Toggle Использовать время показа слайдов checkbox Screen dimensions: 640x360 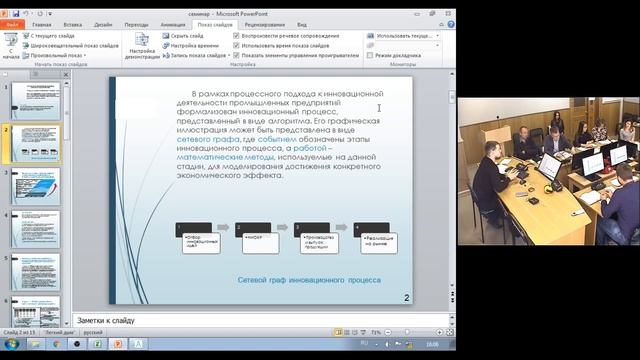(x=236, y=45)
